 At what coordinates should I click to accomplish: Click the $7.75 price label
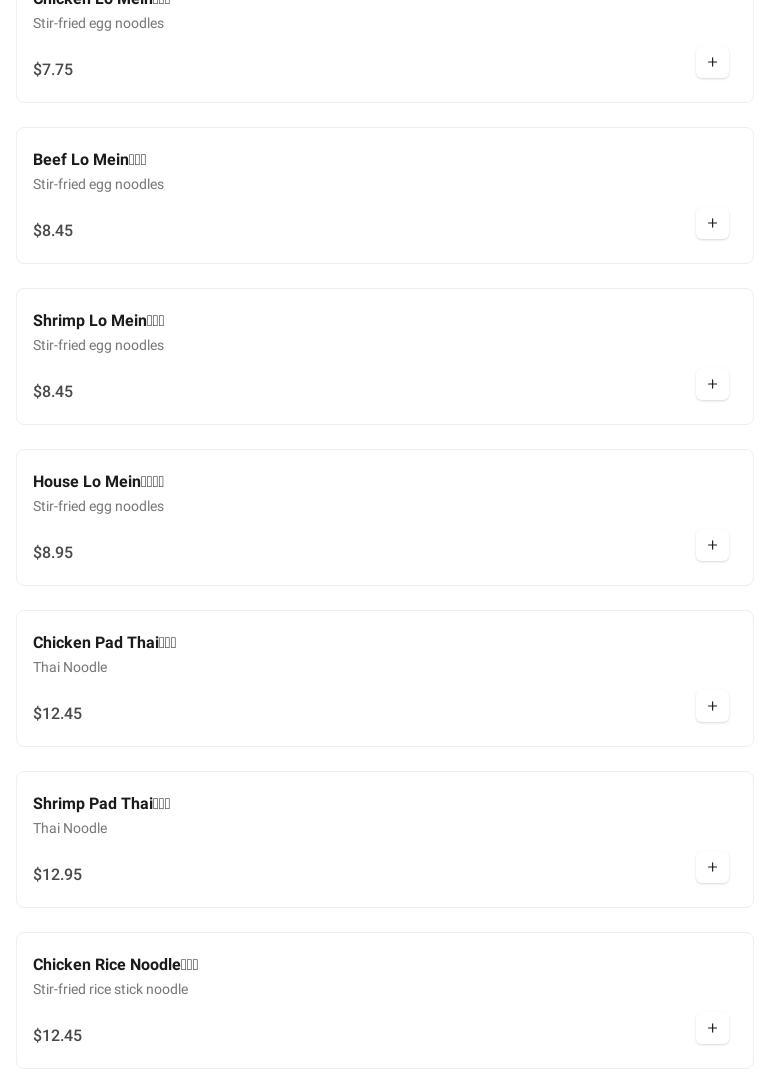point(53,69)
